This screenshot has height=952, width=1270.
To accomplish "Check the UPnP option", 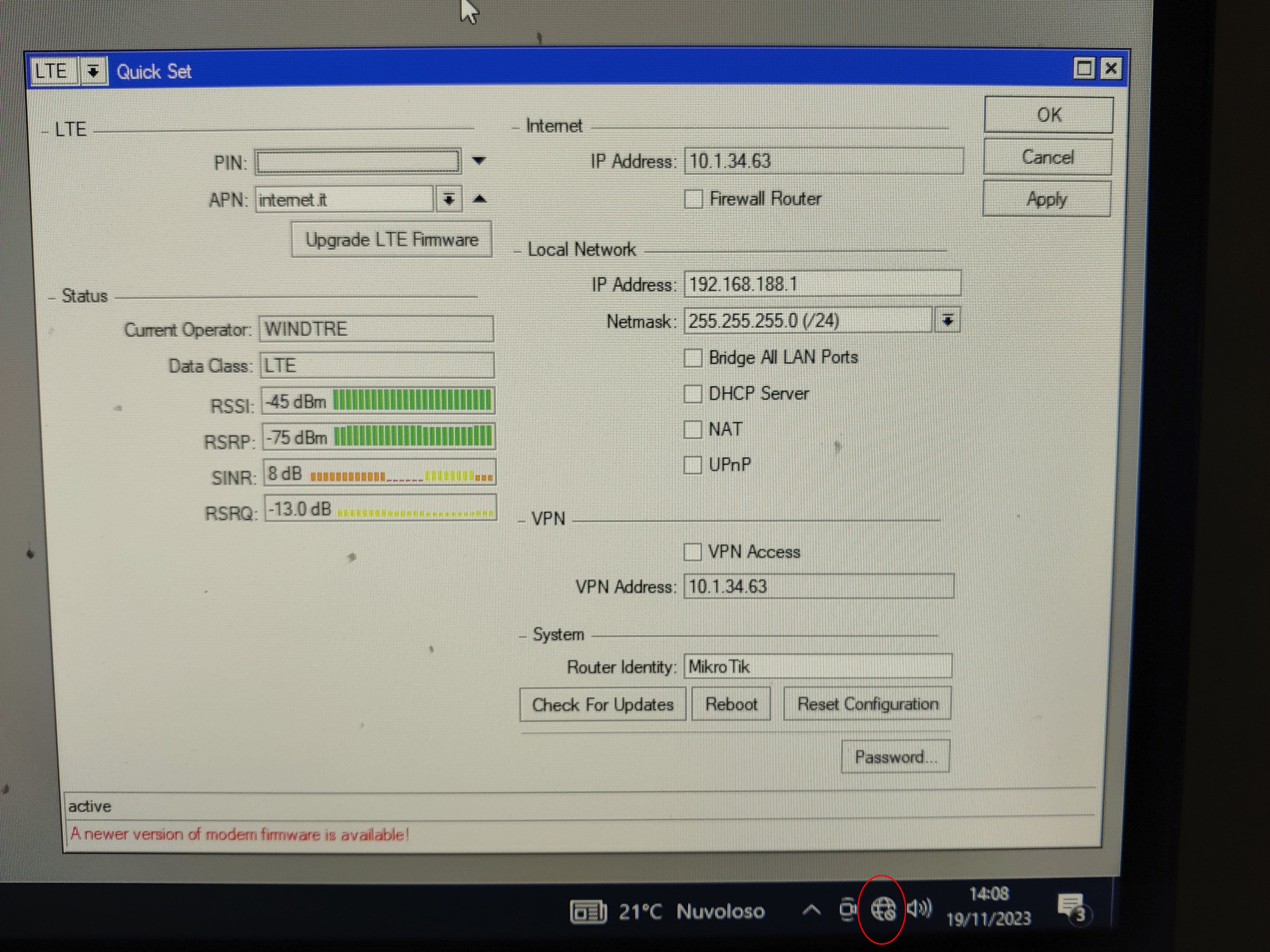I will (x=693, y=465).
